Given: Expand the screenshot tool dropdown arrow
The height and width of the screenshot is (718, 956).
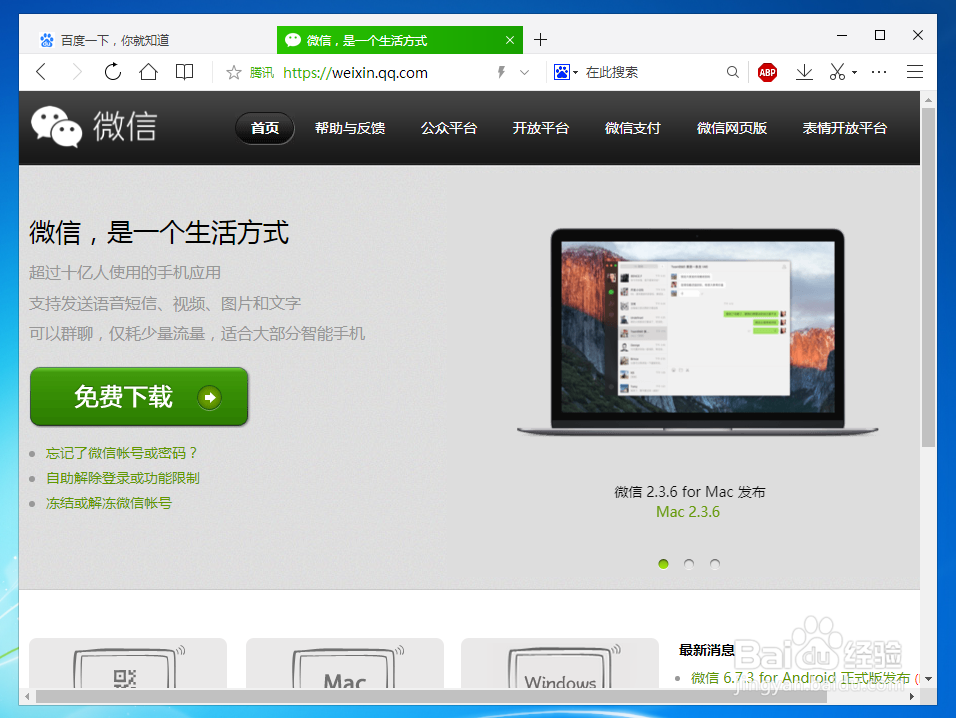Looking at the screenshot, I should tap(854, 73).
